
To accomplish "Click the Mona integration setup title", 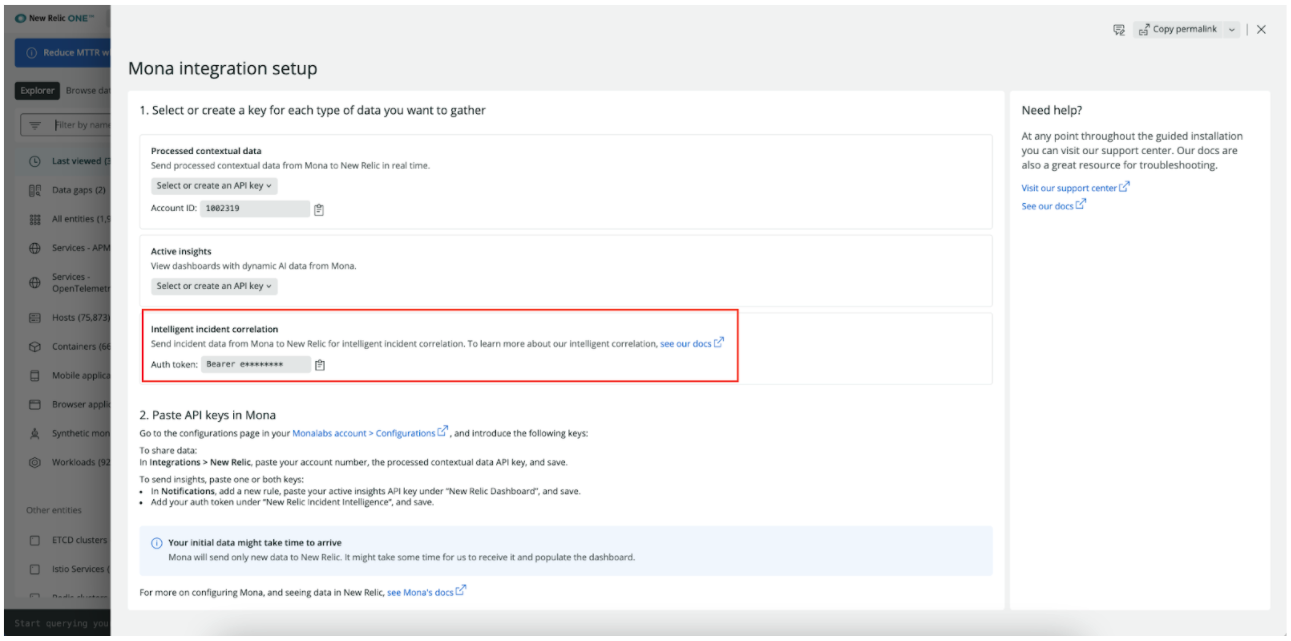I will point(222,69).
